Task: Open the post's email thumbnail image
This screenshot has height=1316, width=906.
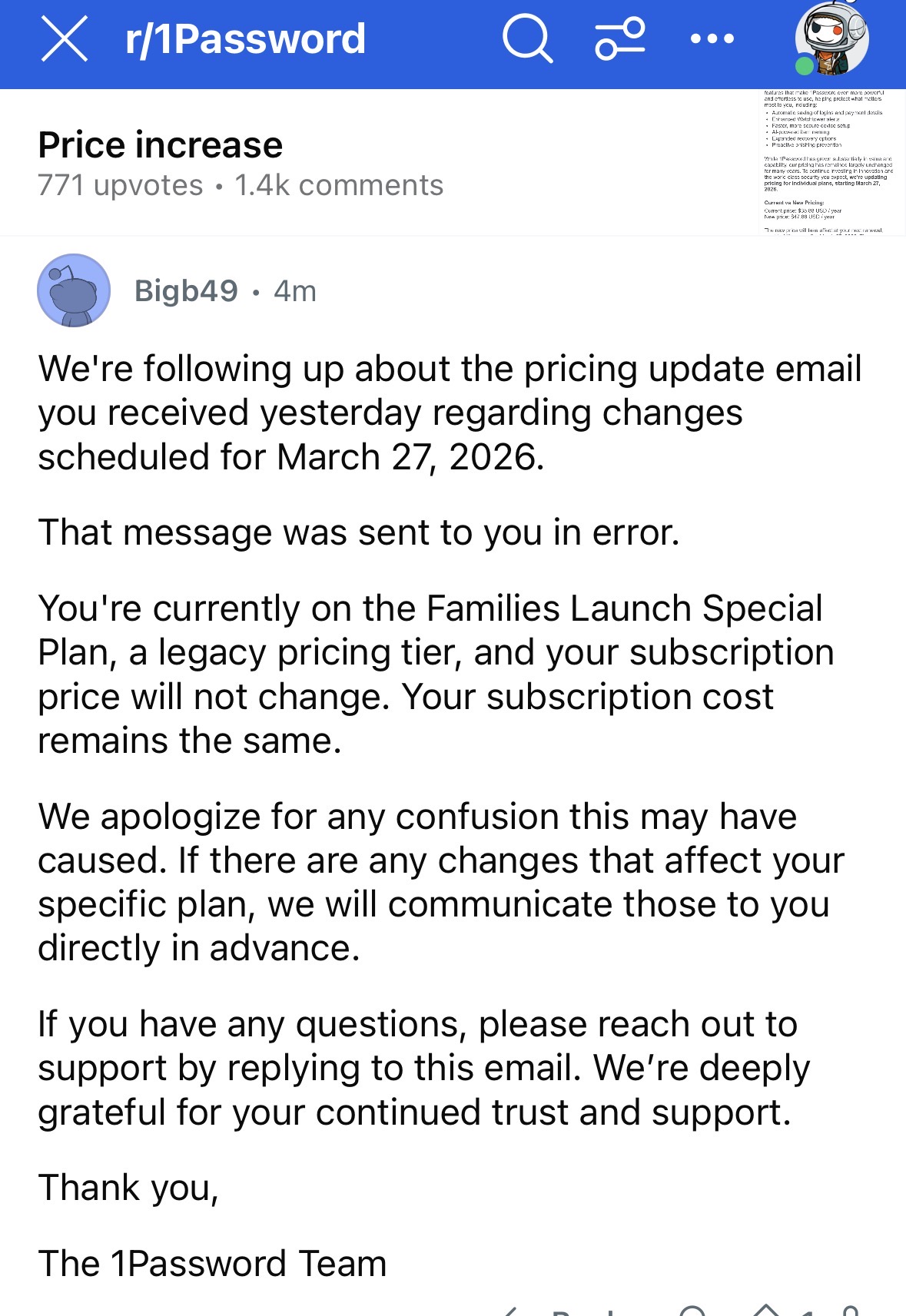Action: tap(827, 162)
